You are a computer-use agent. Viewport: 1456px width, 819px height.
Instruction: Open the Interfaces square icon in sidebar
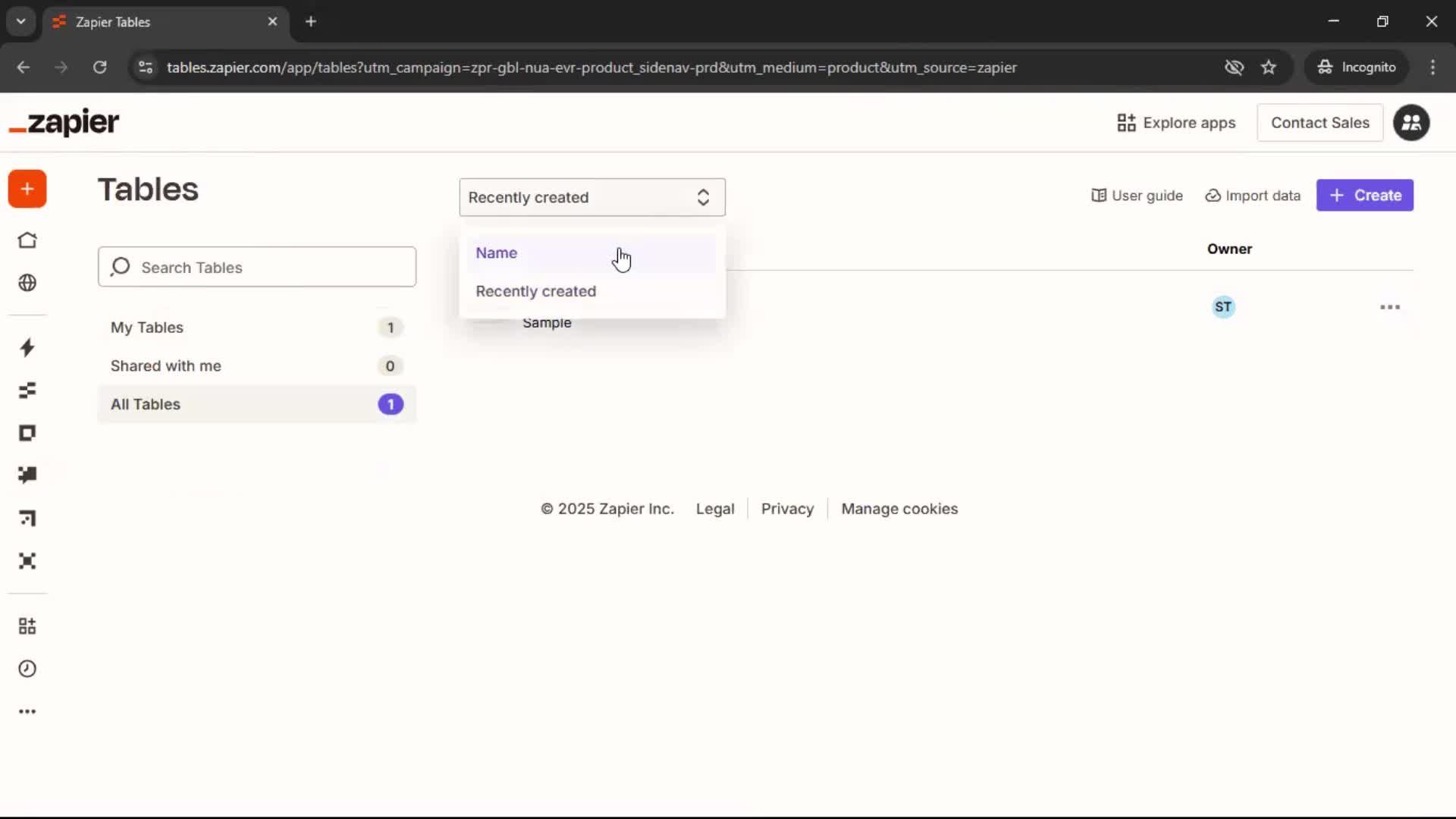(27, 433)
